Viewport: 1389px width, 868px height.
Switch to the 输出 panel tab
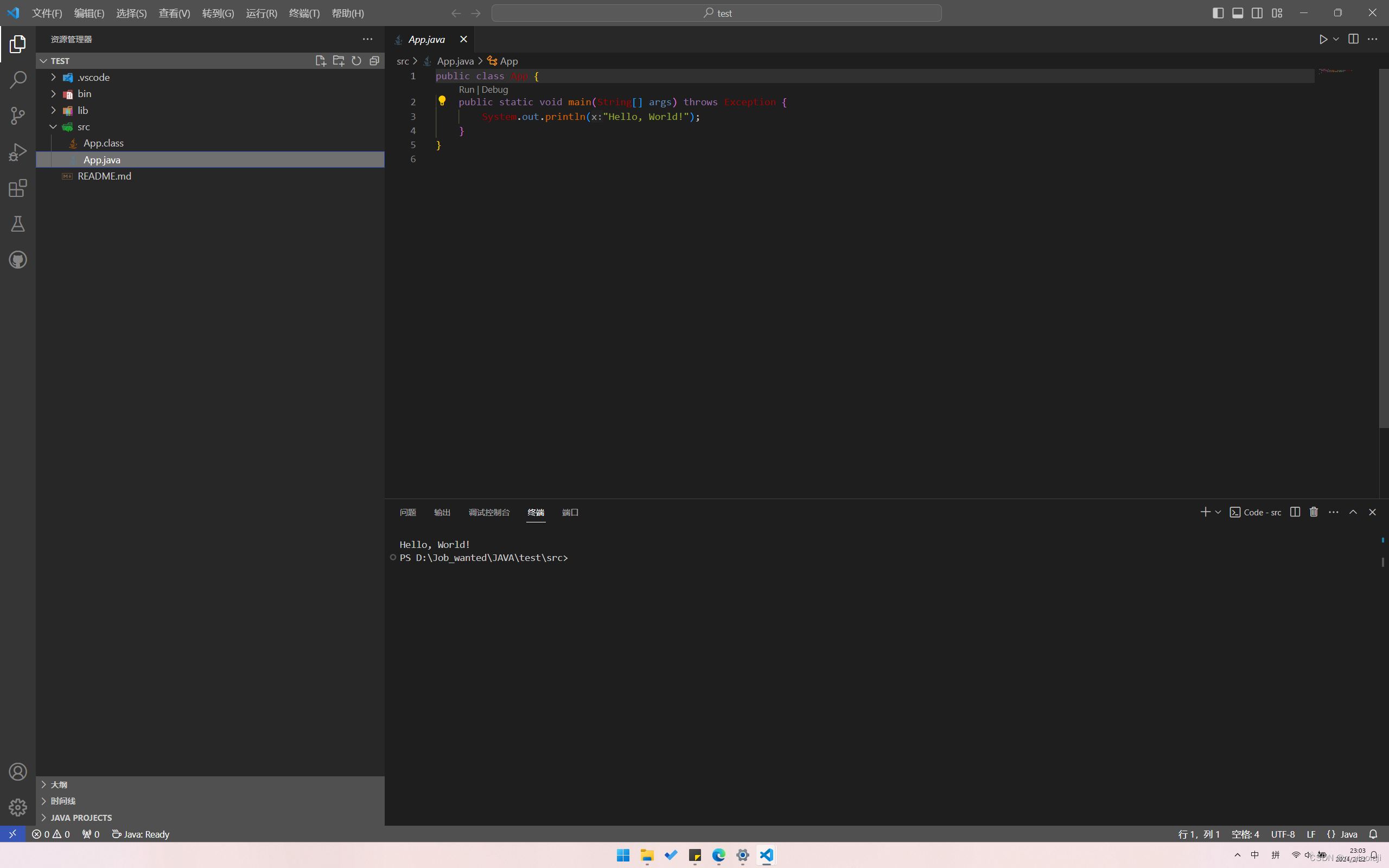[441, 512]
